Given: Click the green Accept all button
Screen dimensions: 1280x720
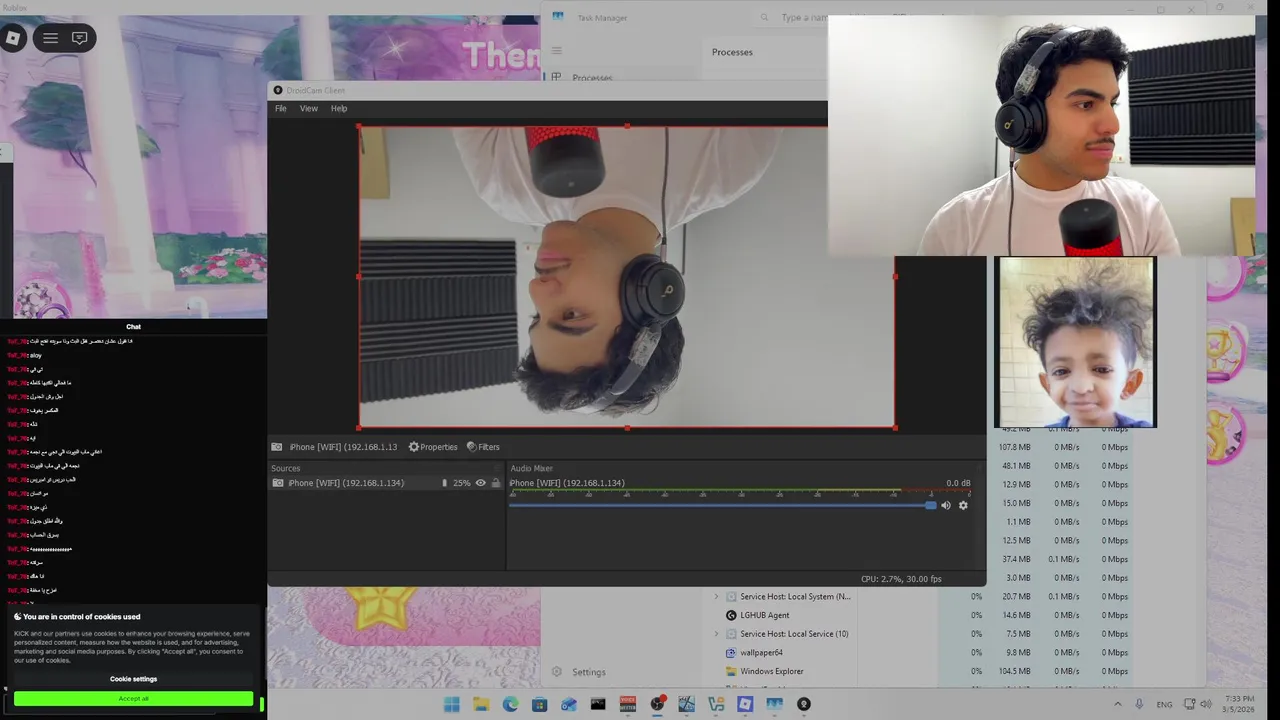Looking at the screenshot, I should (x=134, y=699).
